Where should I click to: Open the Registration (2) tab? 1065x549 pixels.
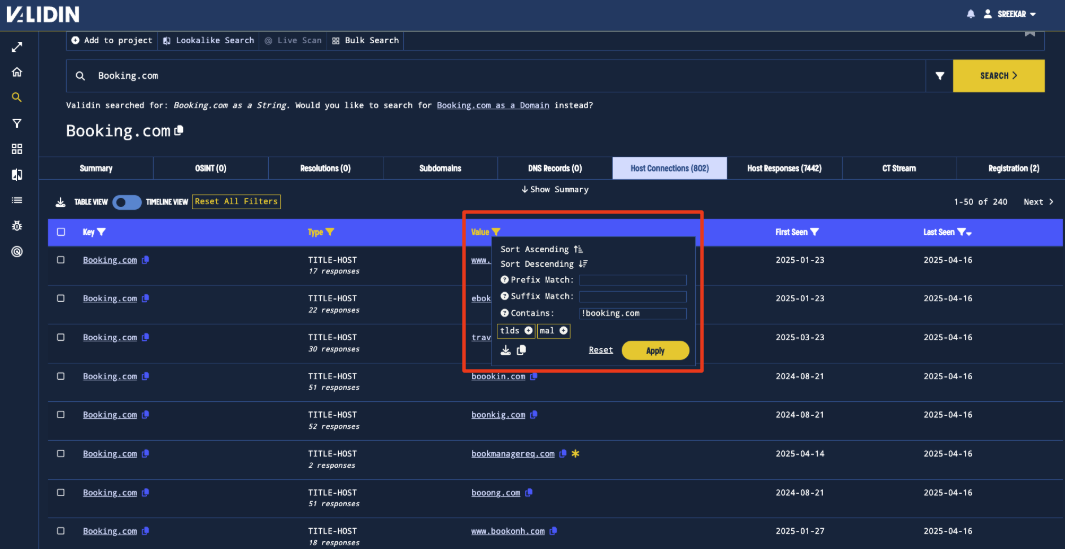pos(1013,168)
